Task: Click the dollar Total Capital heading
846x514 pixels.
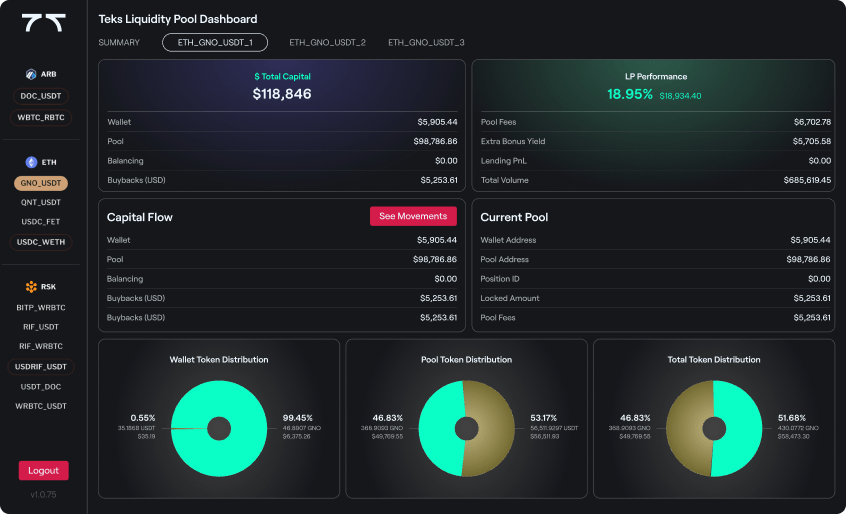Action: click(281, 76)
